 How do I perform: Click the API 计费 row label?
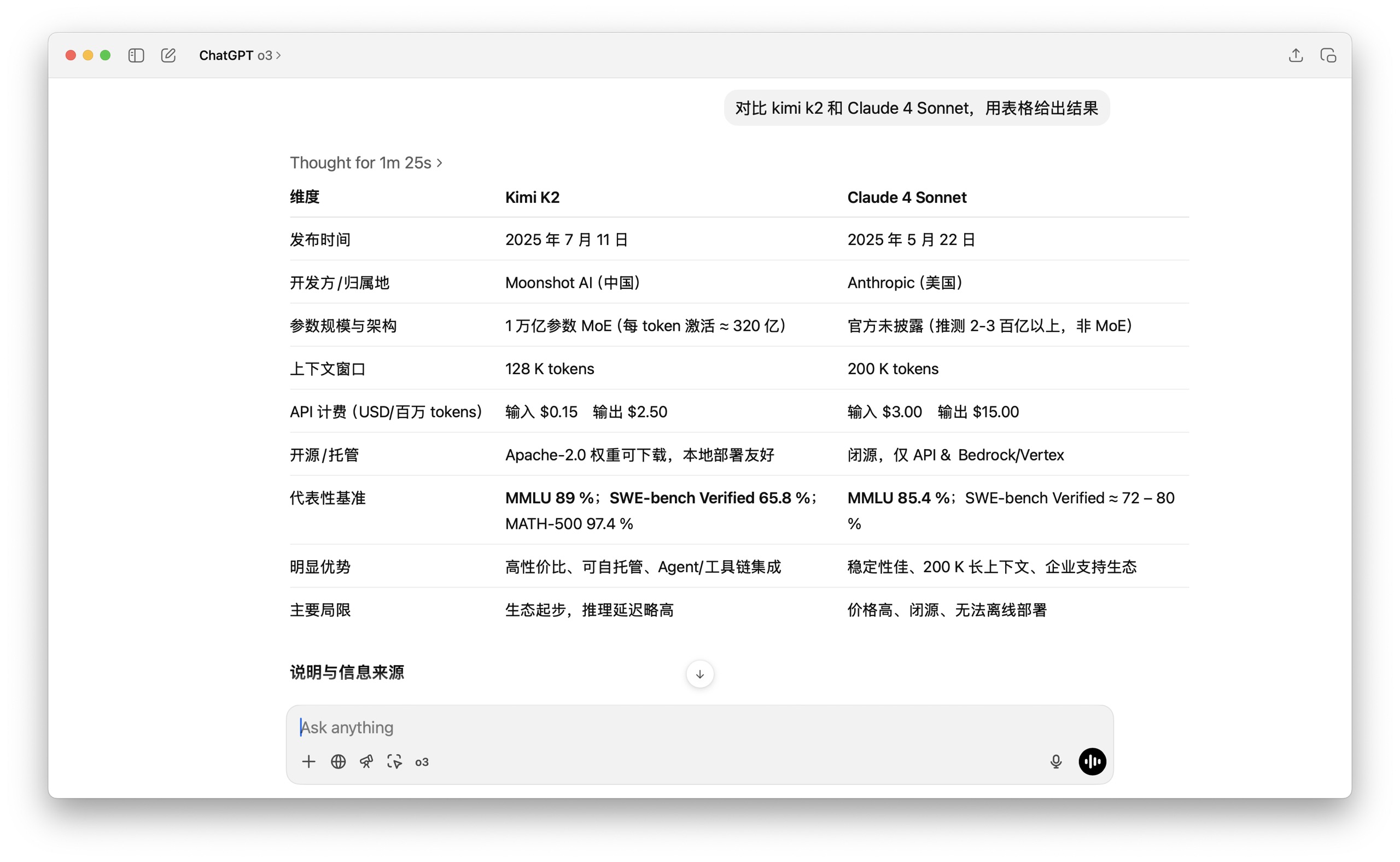tap(386, 412)
